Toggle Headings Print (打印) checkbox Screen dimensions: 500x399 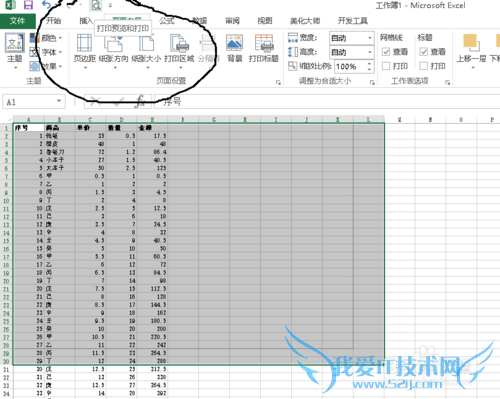[424, 66]
